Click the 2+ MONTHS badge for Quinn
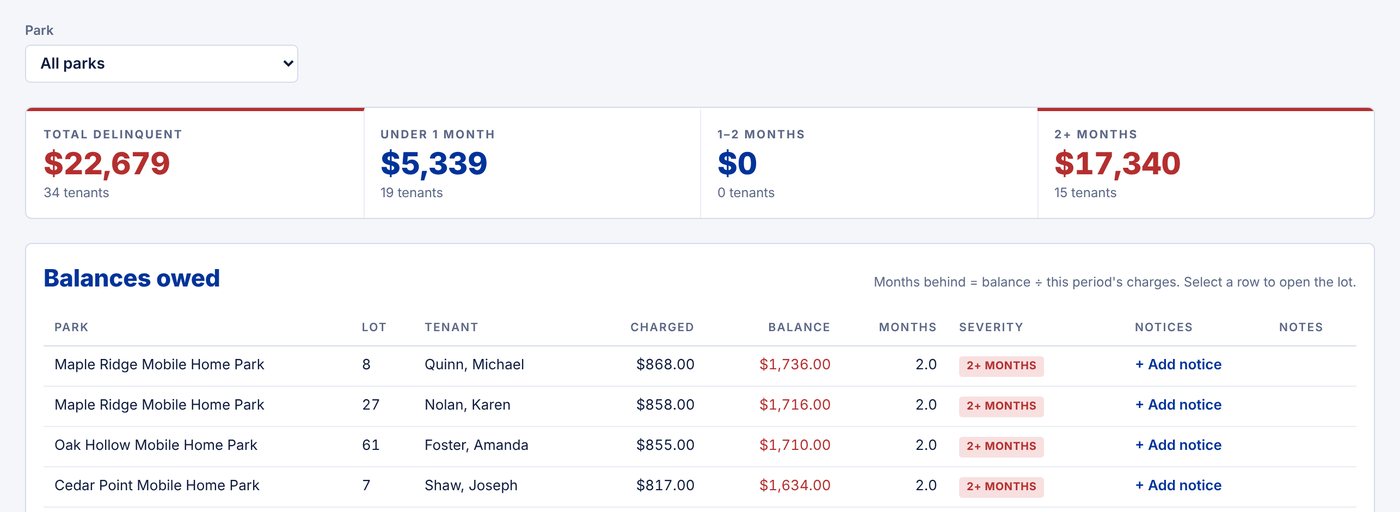The width and height of the screenshot is (1400, 512). (x=1001, y=366)
